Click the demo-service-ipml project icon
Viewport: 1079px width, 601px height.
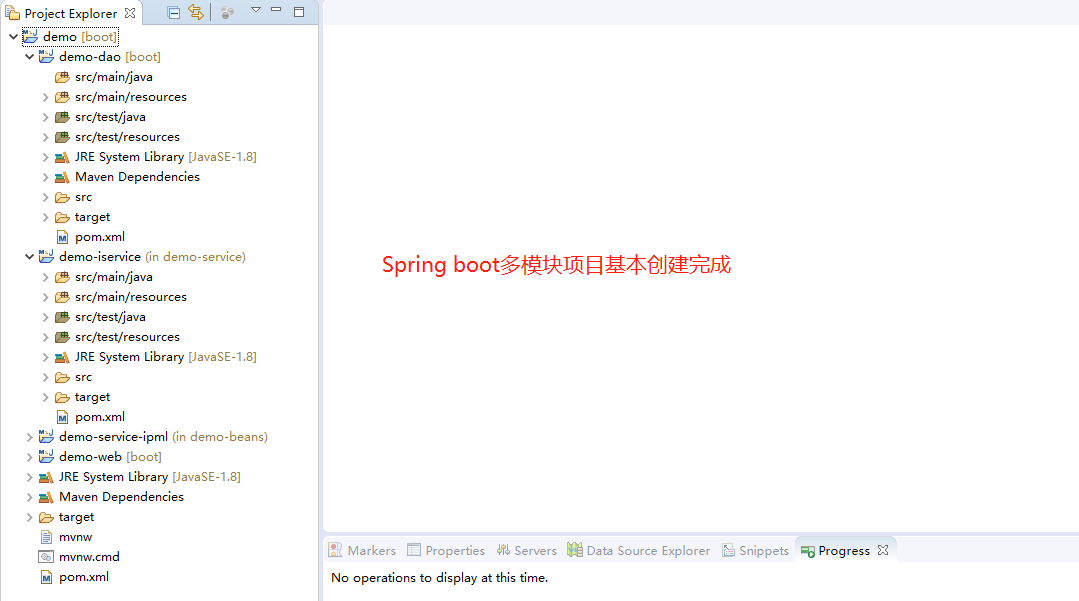(46, 436)
